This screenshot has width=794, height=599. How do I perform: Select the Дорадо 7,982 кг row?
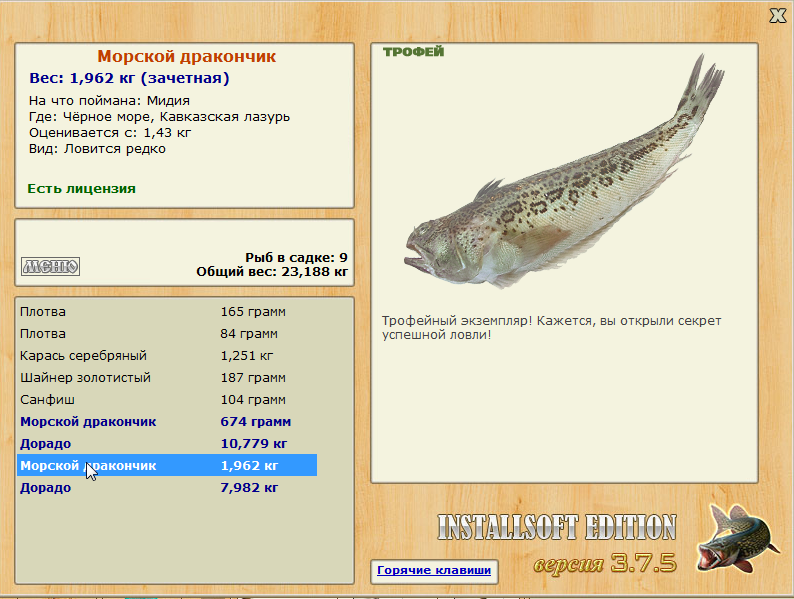167,488
